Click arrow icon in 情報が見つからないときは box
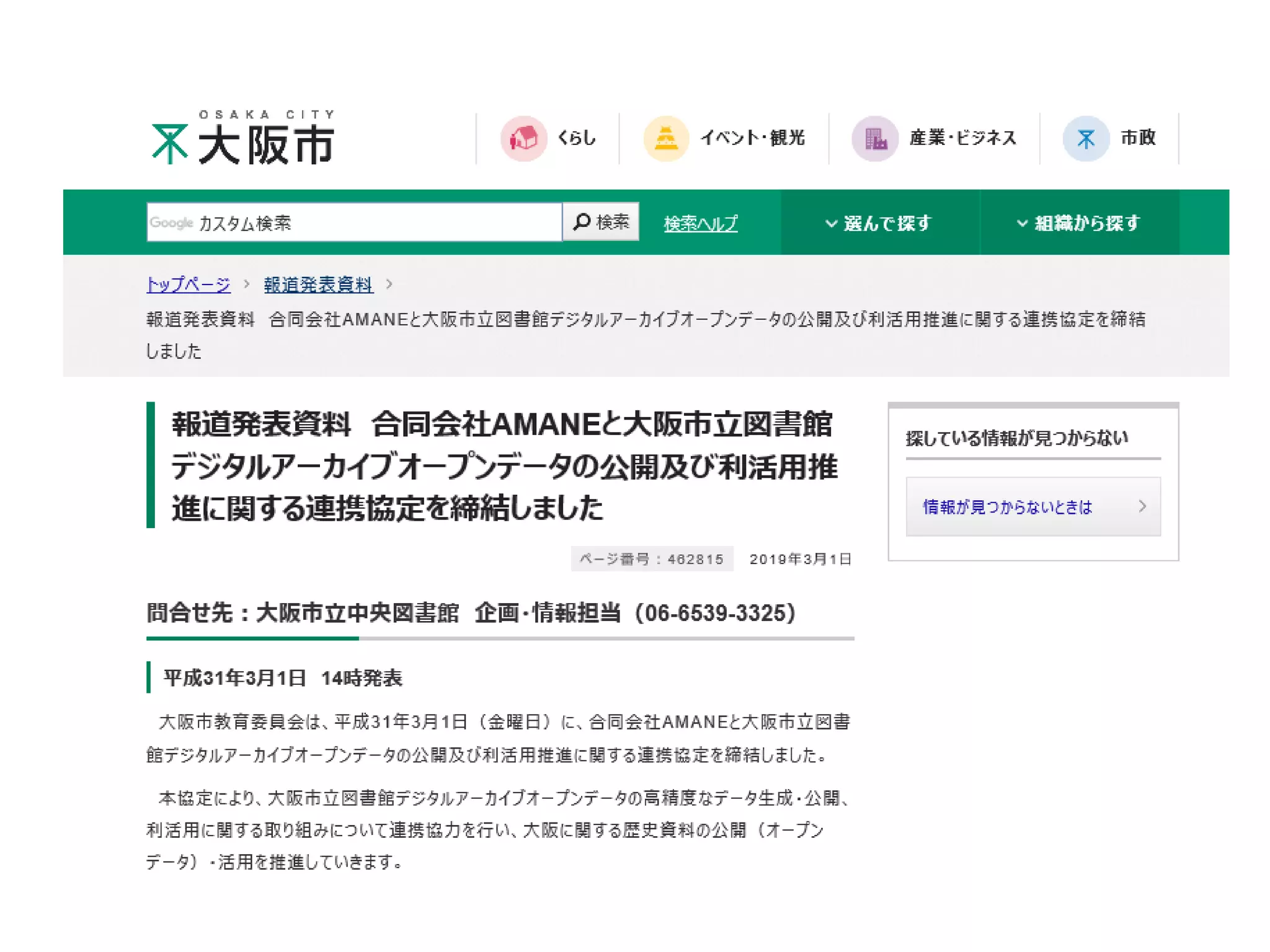Screen dimensions: 1270x952 pyautogui.click(x=1142, y=506)
